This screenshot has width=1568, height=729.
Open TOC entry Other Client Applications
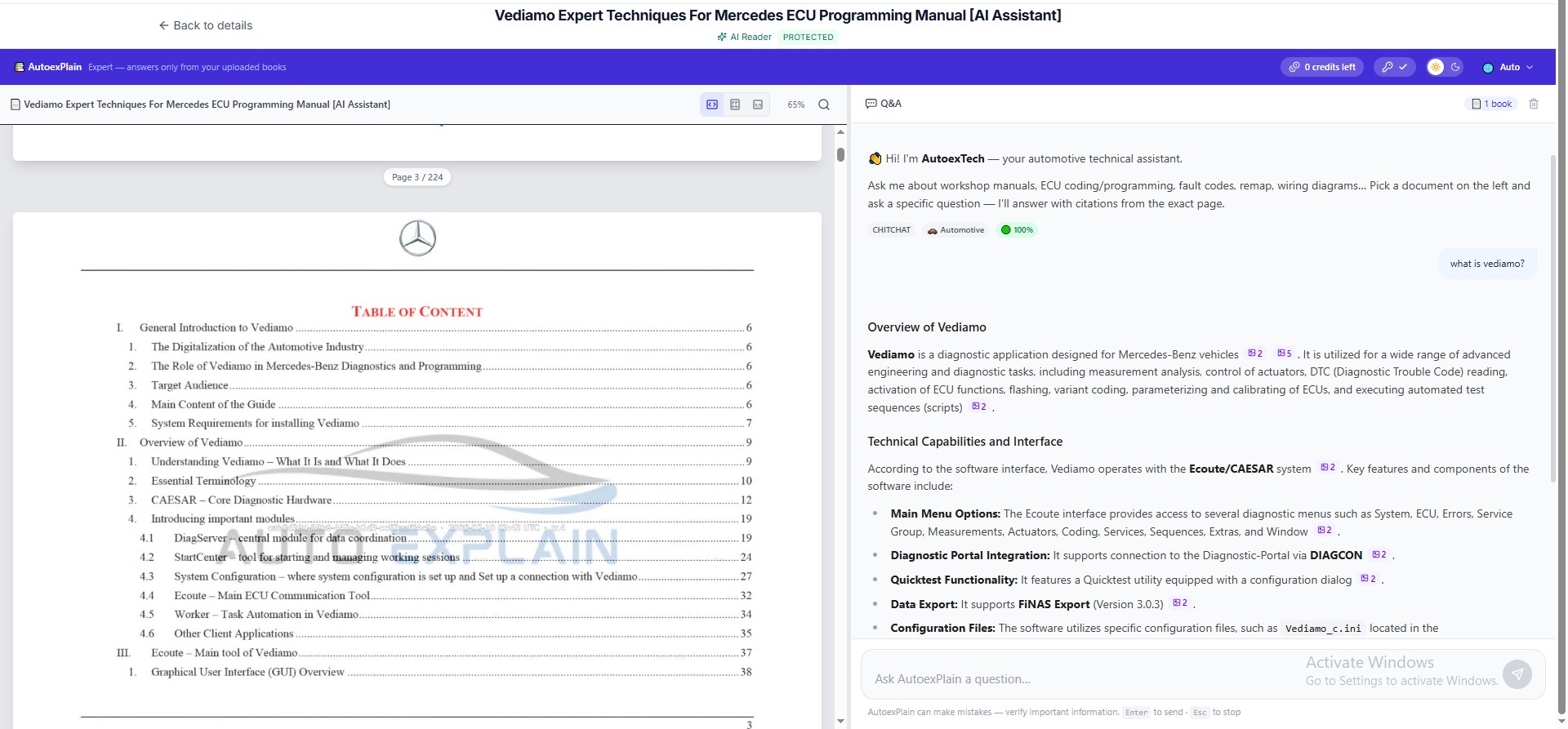point(445,633)
